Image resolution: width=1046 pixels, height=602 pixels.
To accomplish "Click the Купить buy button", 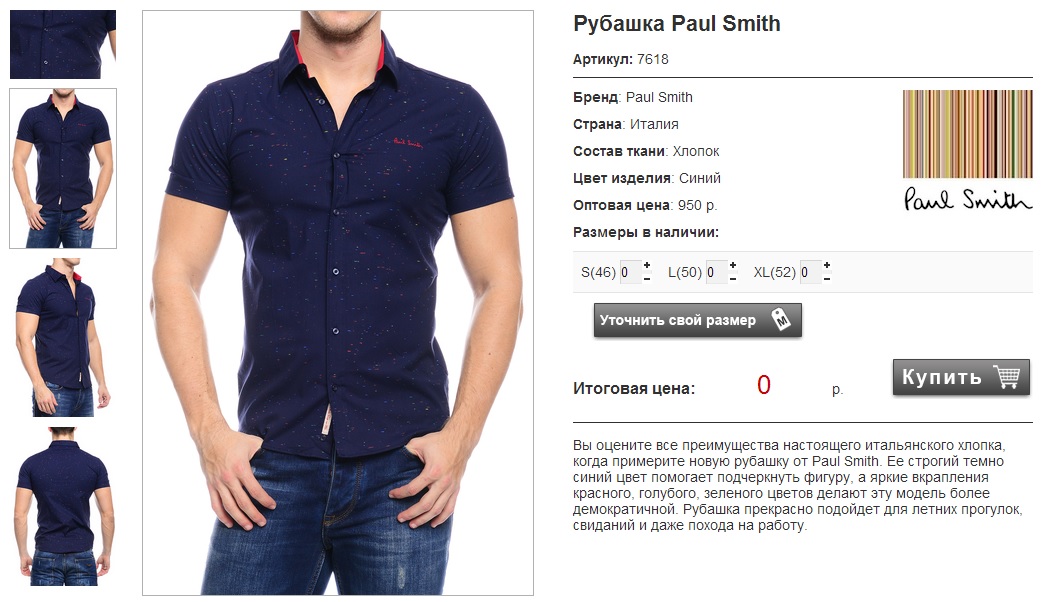I will coord(961,377).
